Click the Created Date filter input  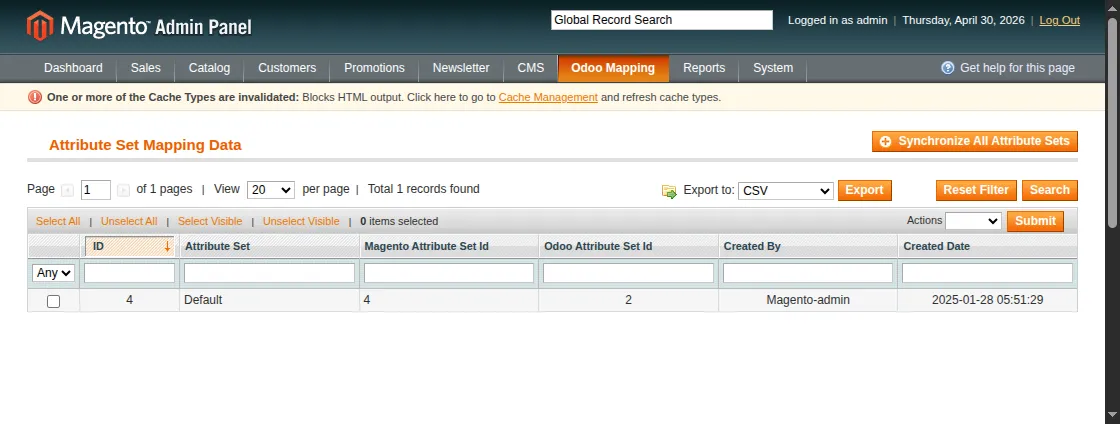(x=987, y=273)
